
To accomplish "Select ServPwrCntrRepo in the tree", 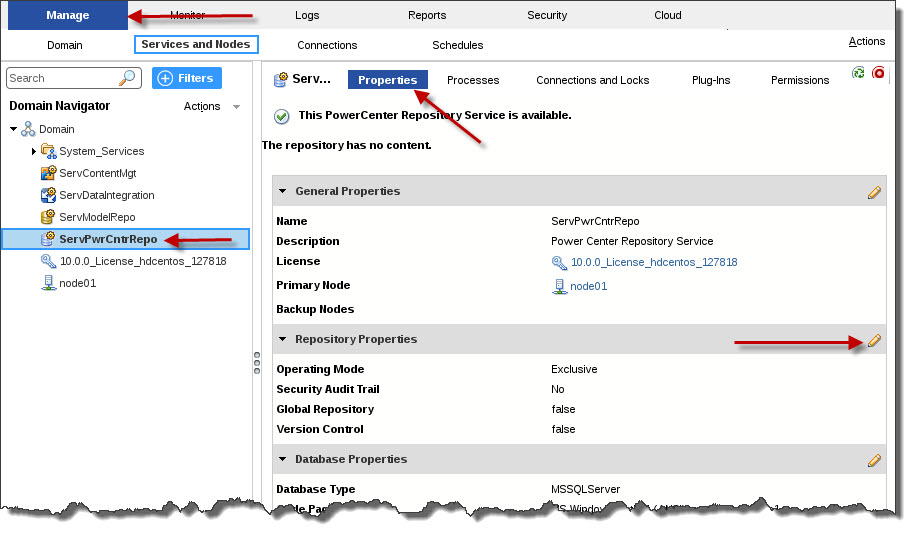I will 108,239.
